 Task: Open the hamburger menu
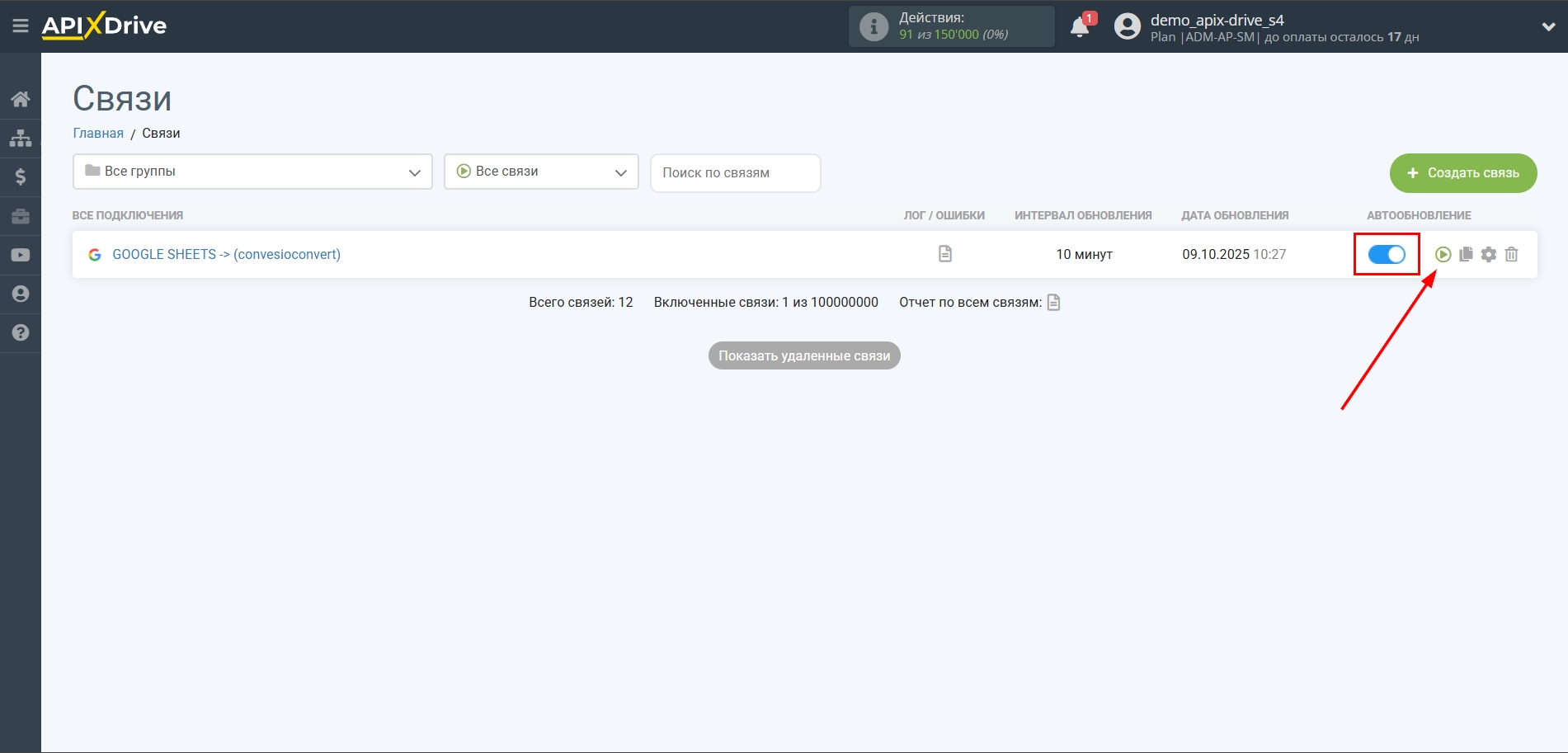pos(21,26)
